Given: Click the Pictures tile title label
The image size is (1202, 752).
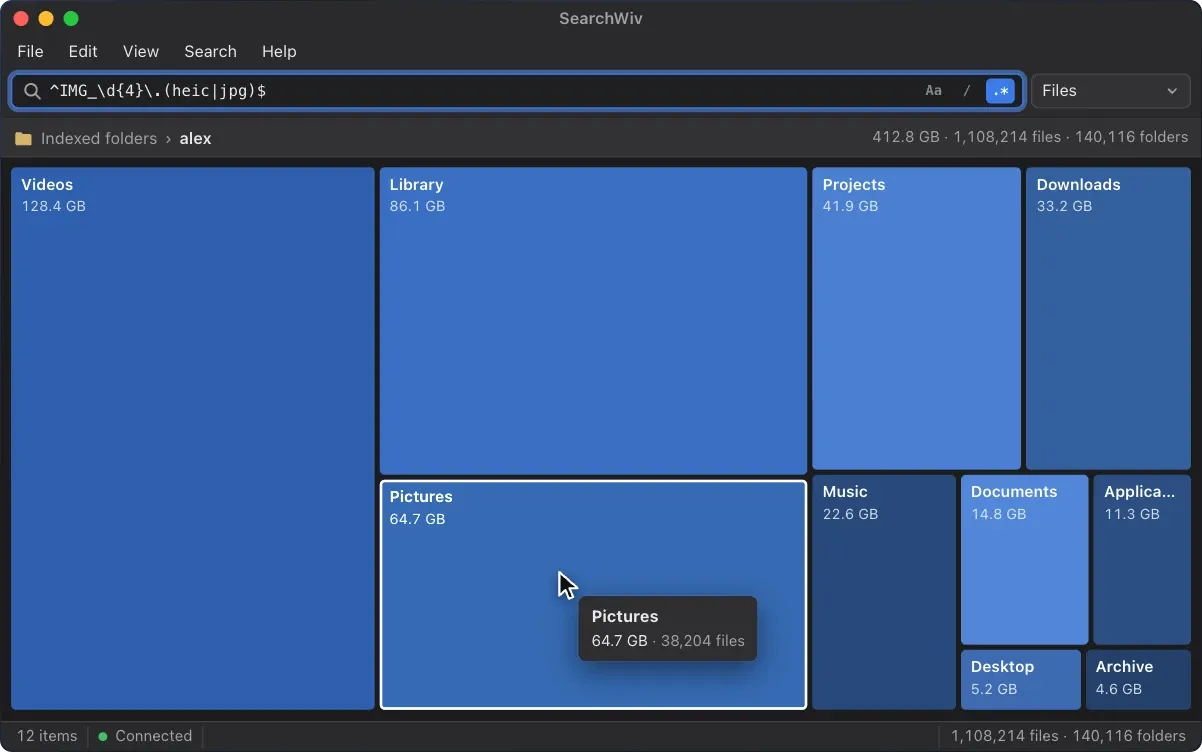Looking at the screenshot, I should click(421, 497).
